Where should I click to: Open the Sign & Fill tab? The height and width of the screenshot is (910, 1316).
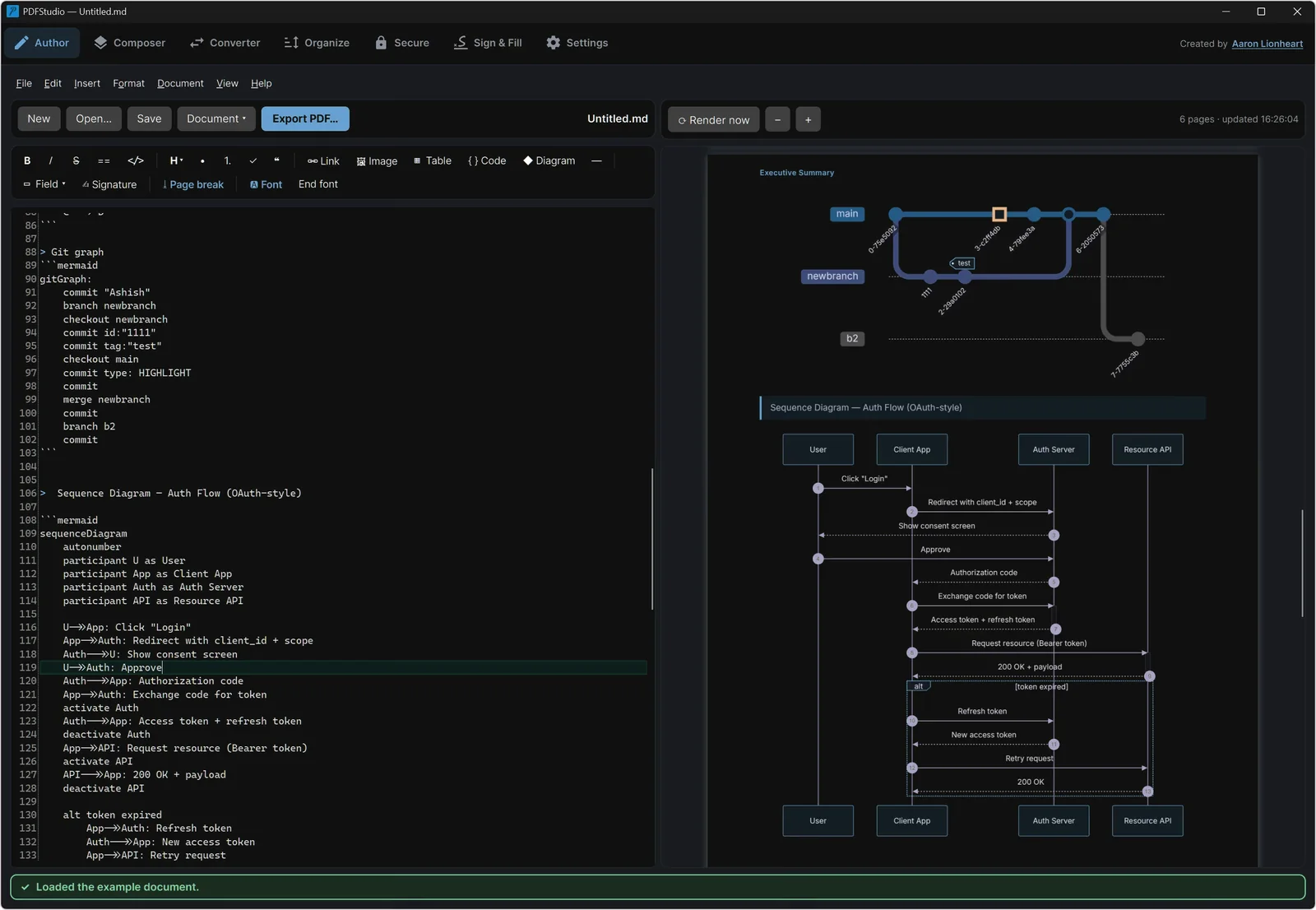(x=488, y=43)
